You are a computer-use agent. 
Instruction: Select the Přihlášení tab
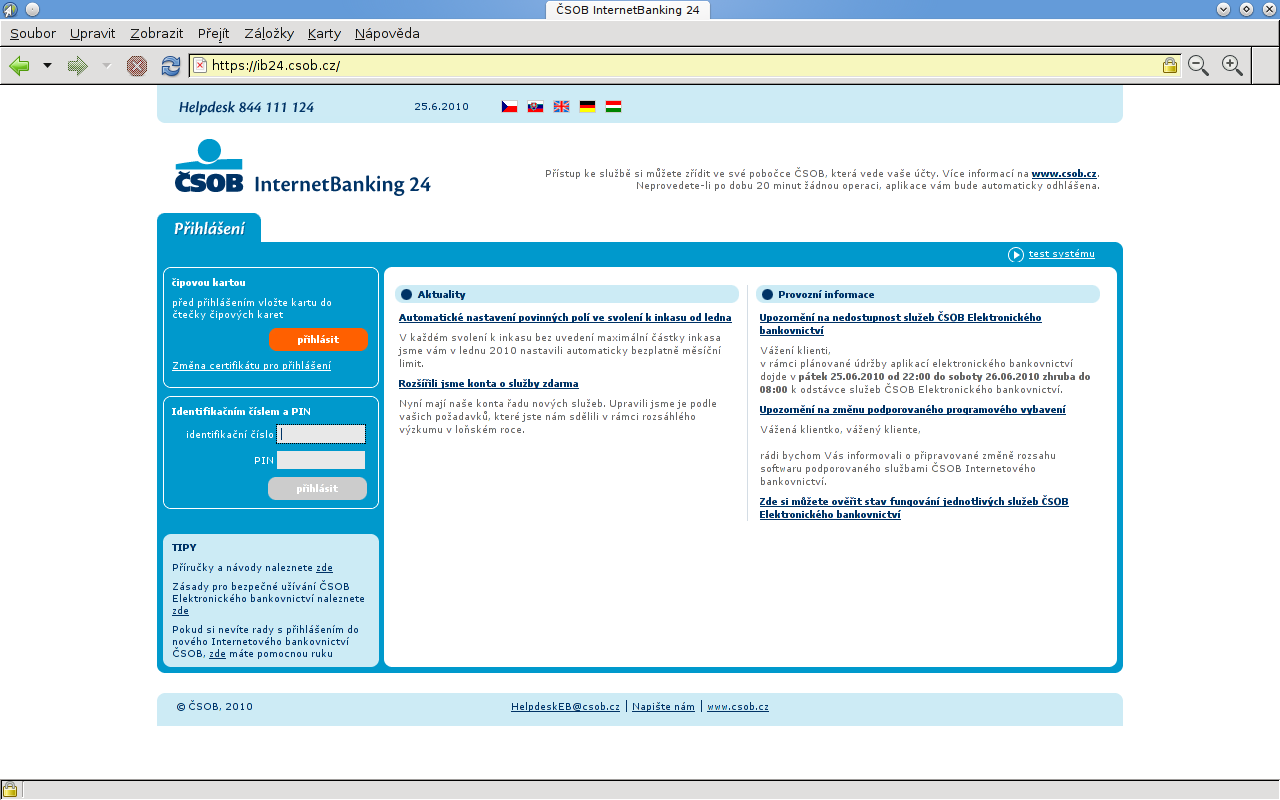point(209,228)
